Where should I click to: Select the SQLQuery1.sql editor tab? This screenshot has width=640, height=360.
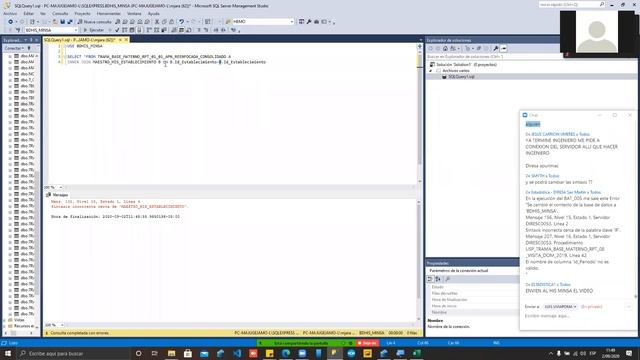click(x=80, y=40)
